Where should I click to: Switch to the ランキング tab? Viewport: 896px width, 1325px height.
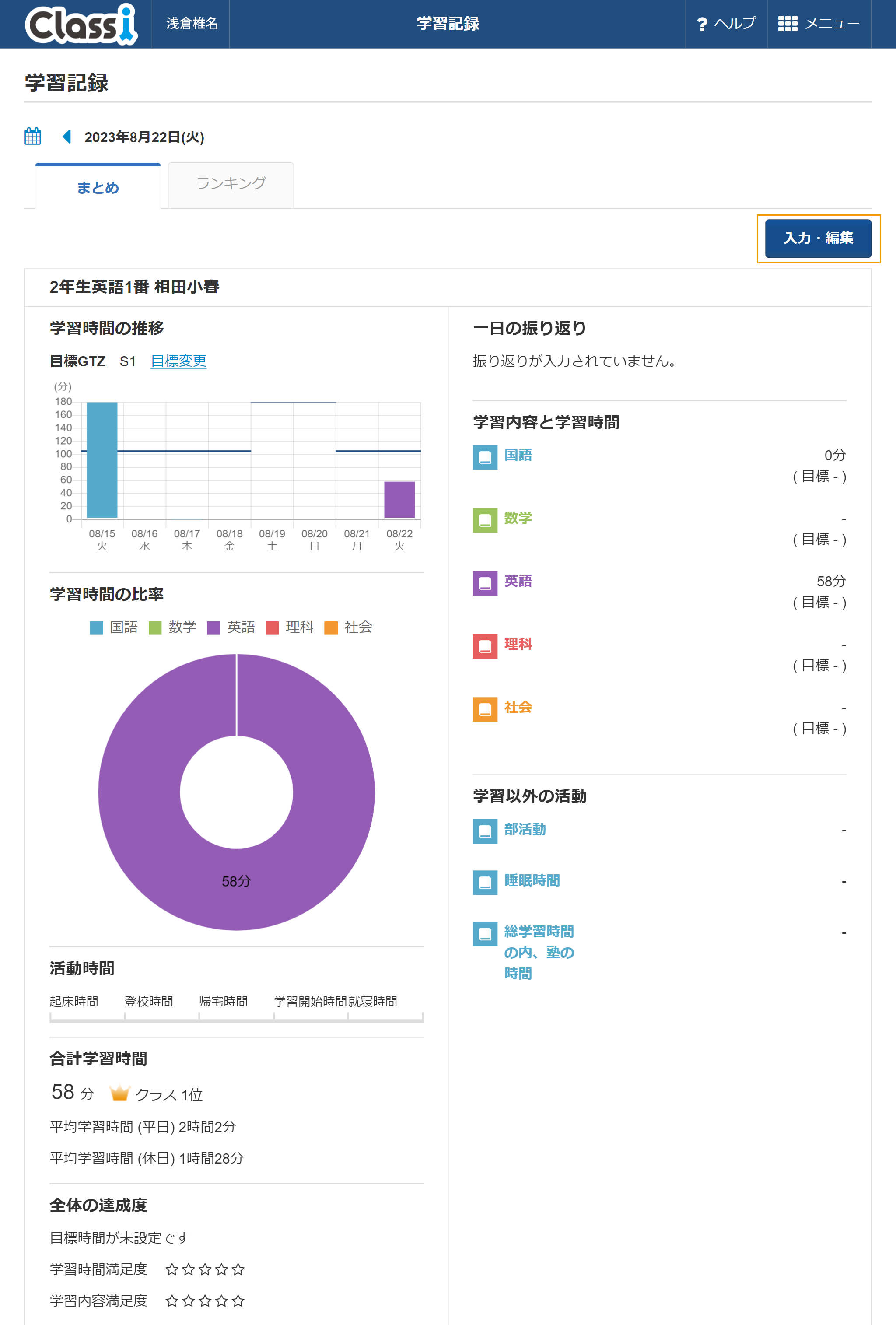tap(231, 185)
